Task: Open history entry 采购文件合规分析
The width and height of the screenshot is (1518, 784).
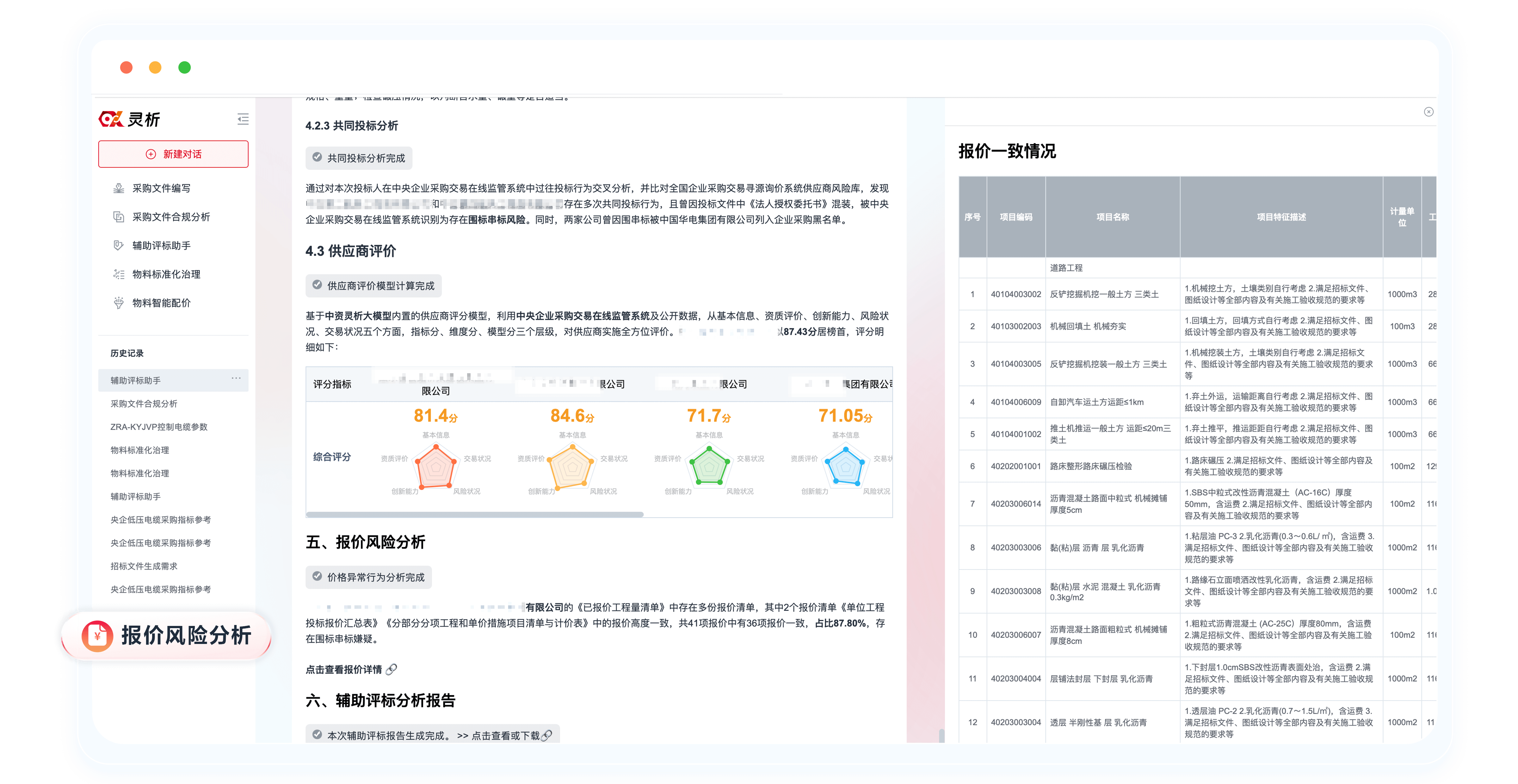Action: [x=144, y=403]
